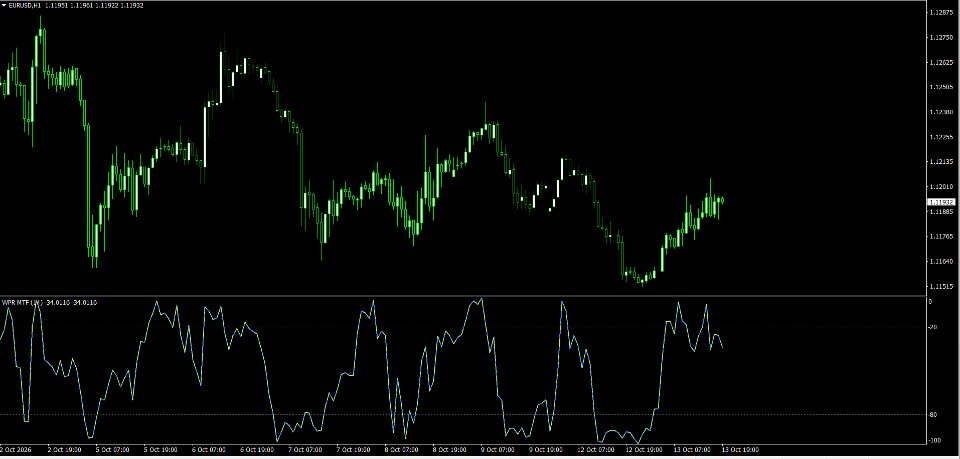
Task: Click the 1.11885 price scale label
Action: (941, 212)
